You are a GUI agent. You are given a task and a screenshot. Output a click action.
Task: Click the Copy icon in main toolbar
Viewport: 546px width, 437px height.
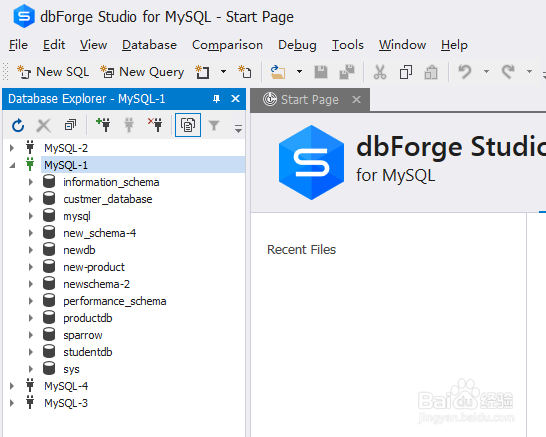406,72
